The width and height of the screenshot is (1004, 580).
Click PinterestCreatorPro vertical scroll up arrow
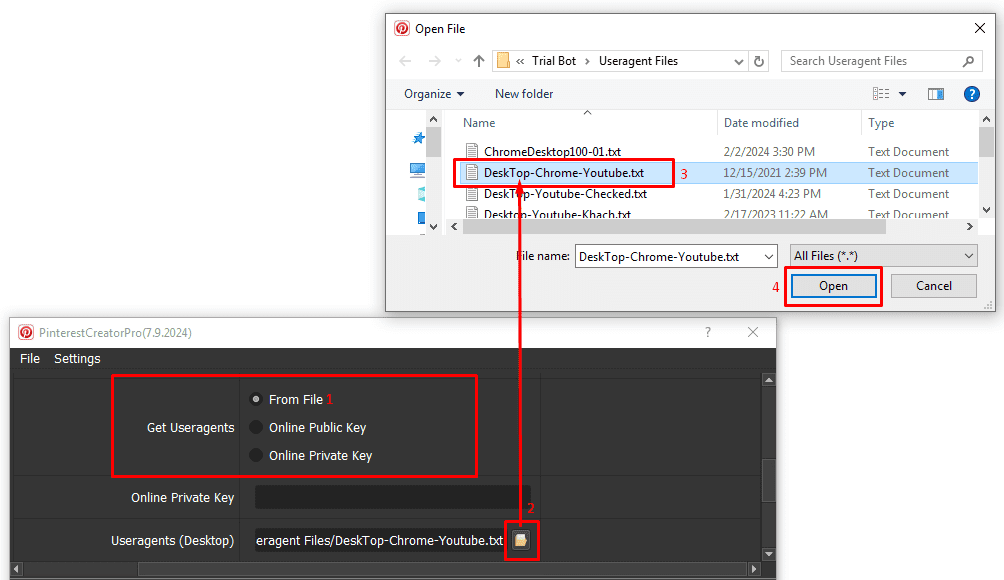[769, 380]
